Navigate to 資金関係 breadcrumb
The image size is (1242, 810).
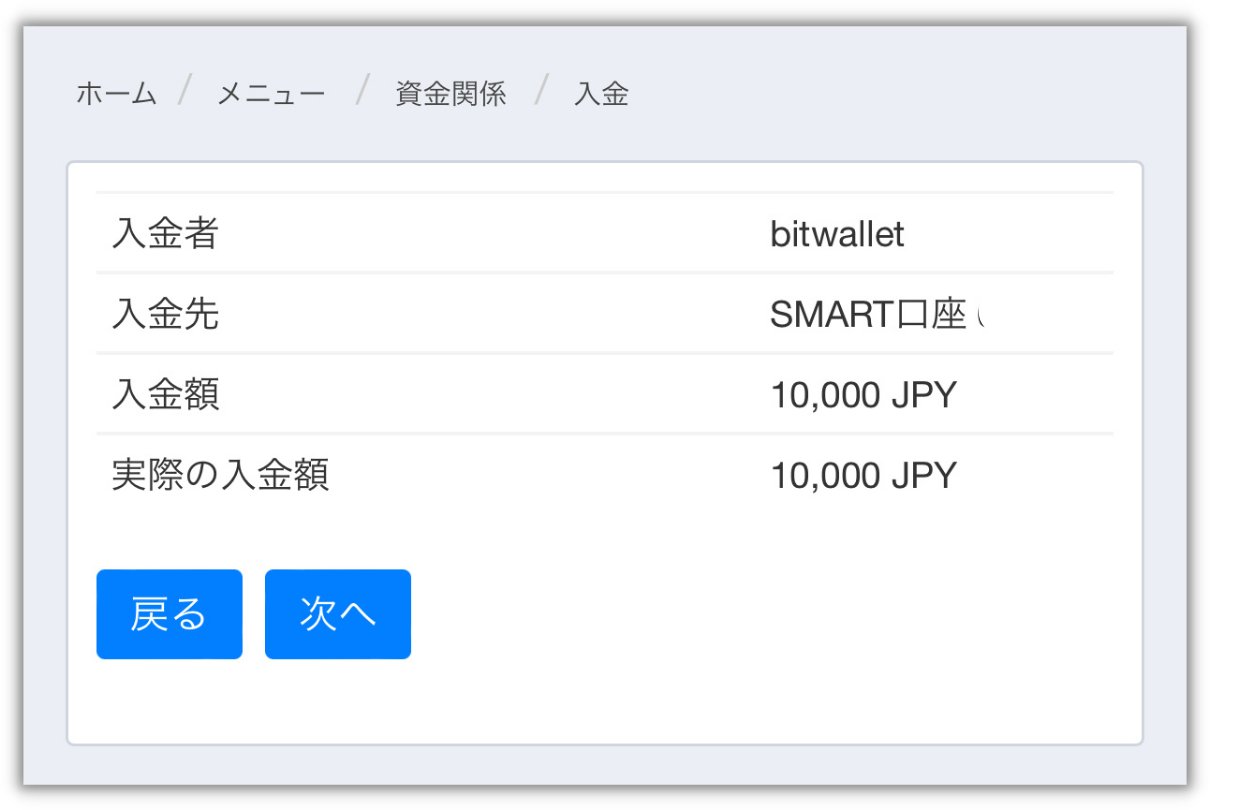click(451, 94)
